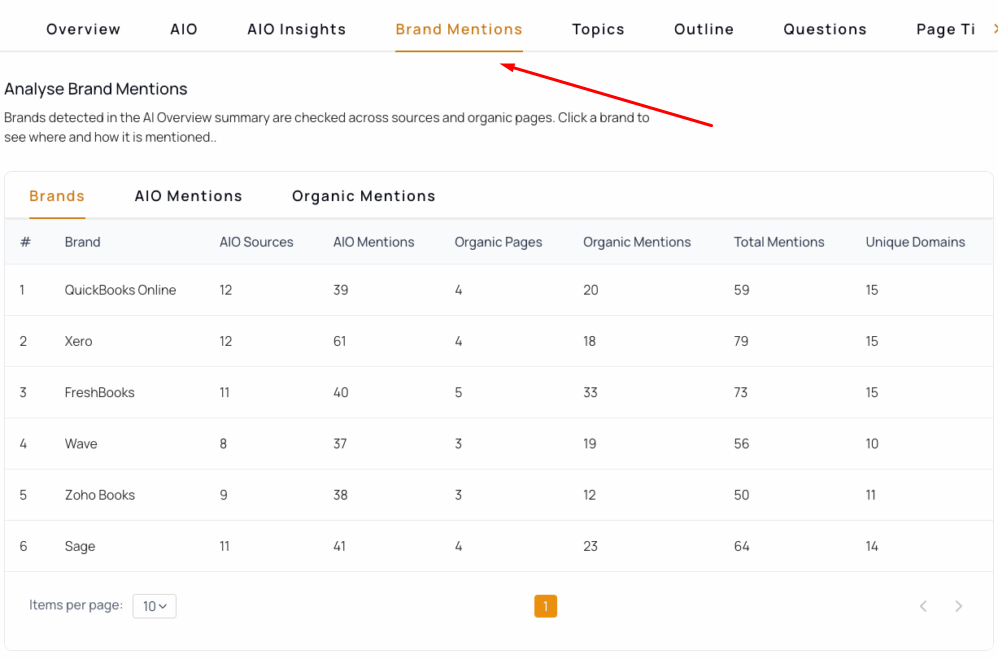Open the AIO Insights tab

(x=297, y=29)
